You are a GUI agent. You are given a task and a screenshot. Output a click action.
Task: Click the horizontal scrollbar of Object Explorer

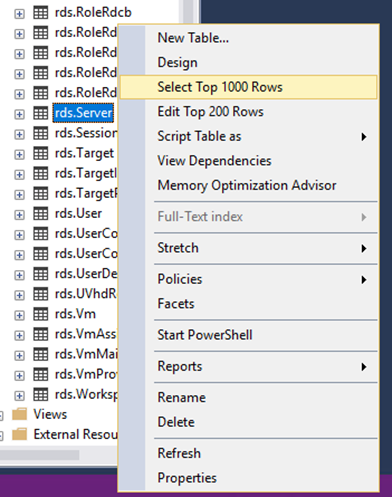click(39, 455)
